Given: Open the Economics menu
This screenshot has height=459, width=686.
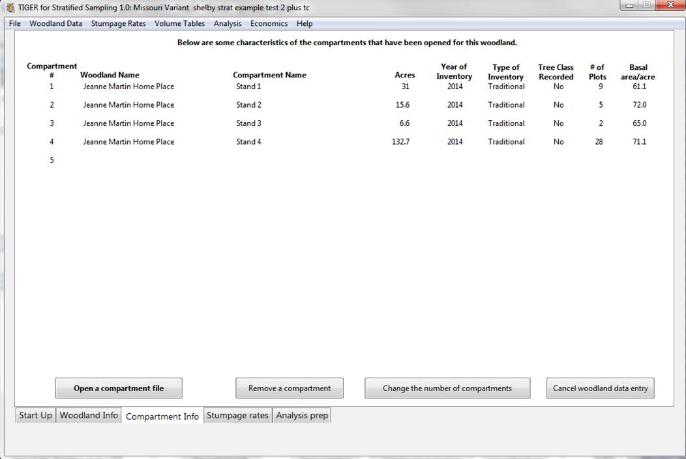Looking at the screenshot, I should coord(270,23).
